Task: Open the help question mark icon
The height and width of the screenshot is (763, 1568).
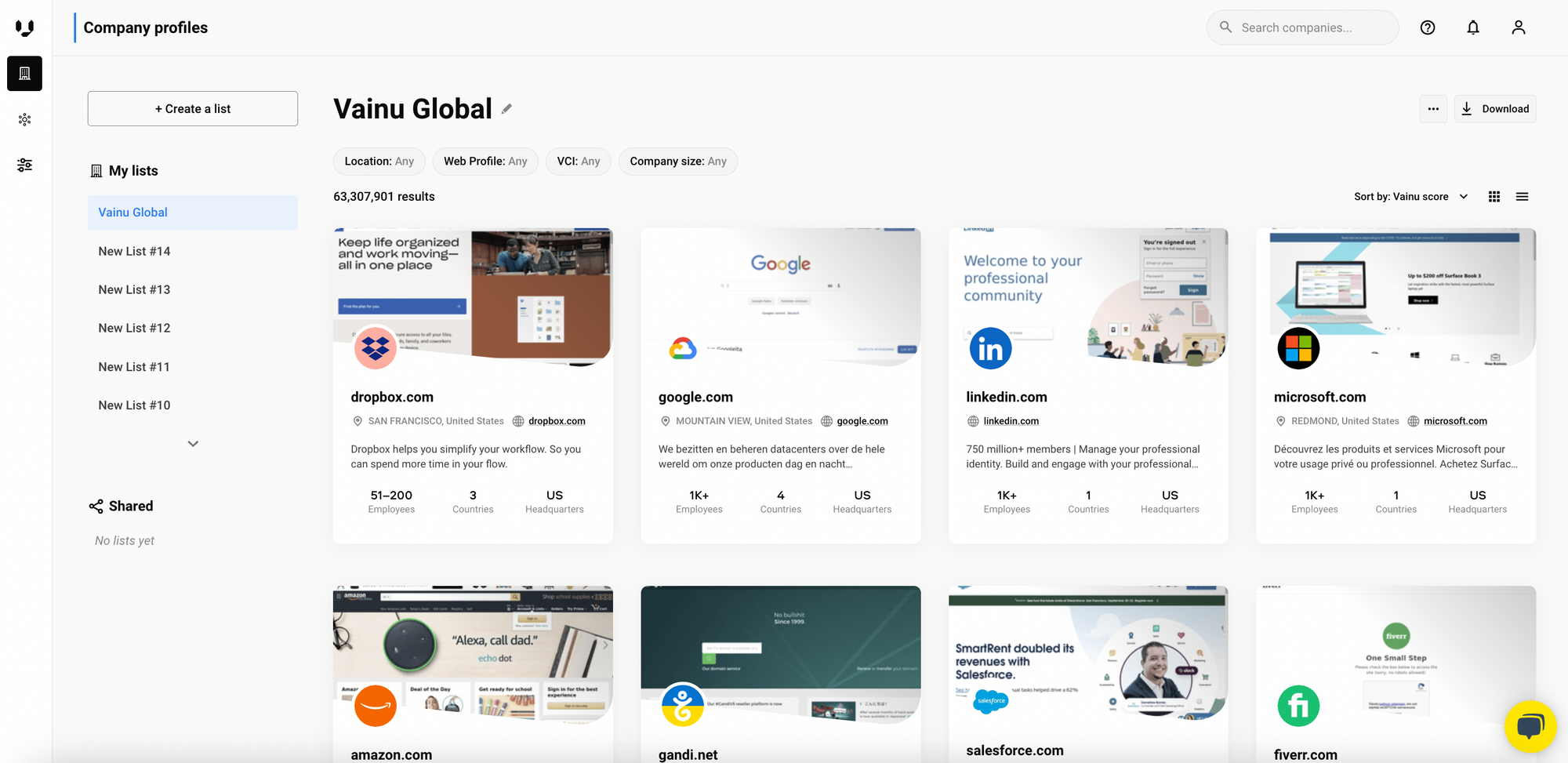Action: point(1427,27)
